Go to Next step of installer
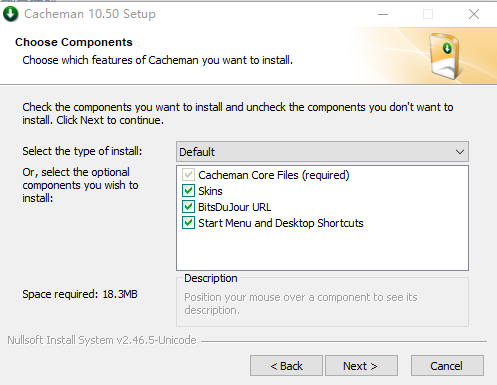The width and height of the screenshot is (497, 385). point(361,366)
